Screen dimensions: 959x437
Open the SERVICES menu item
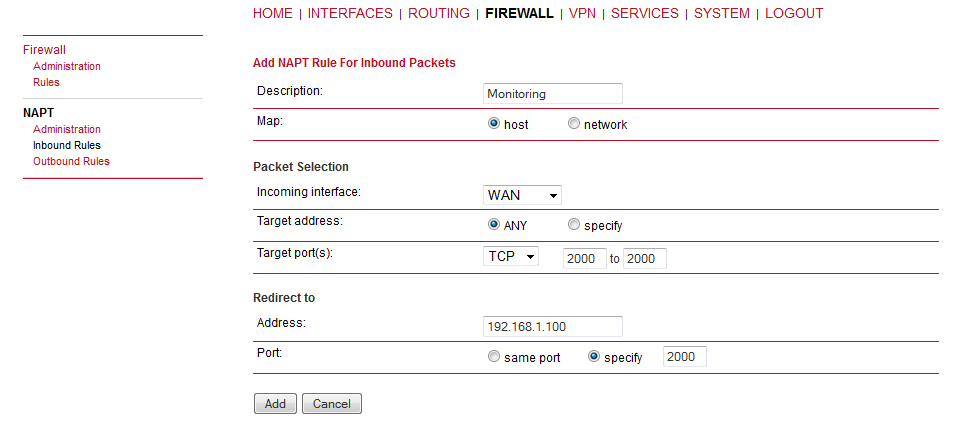pos(645,13)
